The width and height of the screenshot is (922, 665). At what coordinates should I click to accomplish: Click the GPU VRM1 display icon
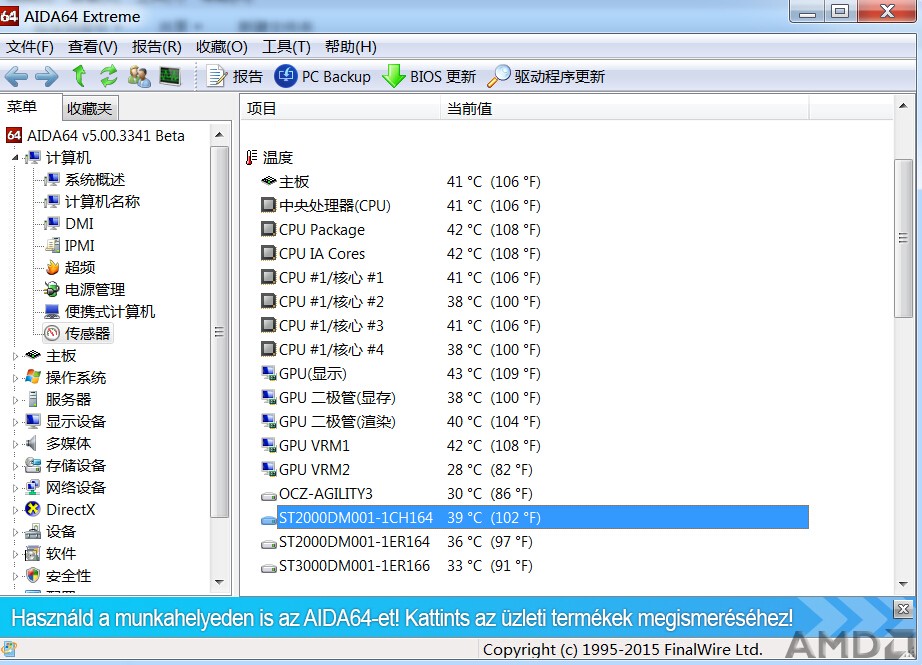pyautogui.click(x=269, y=445)
